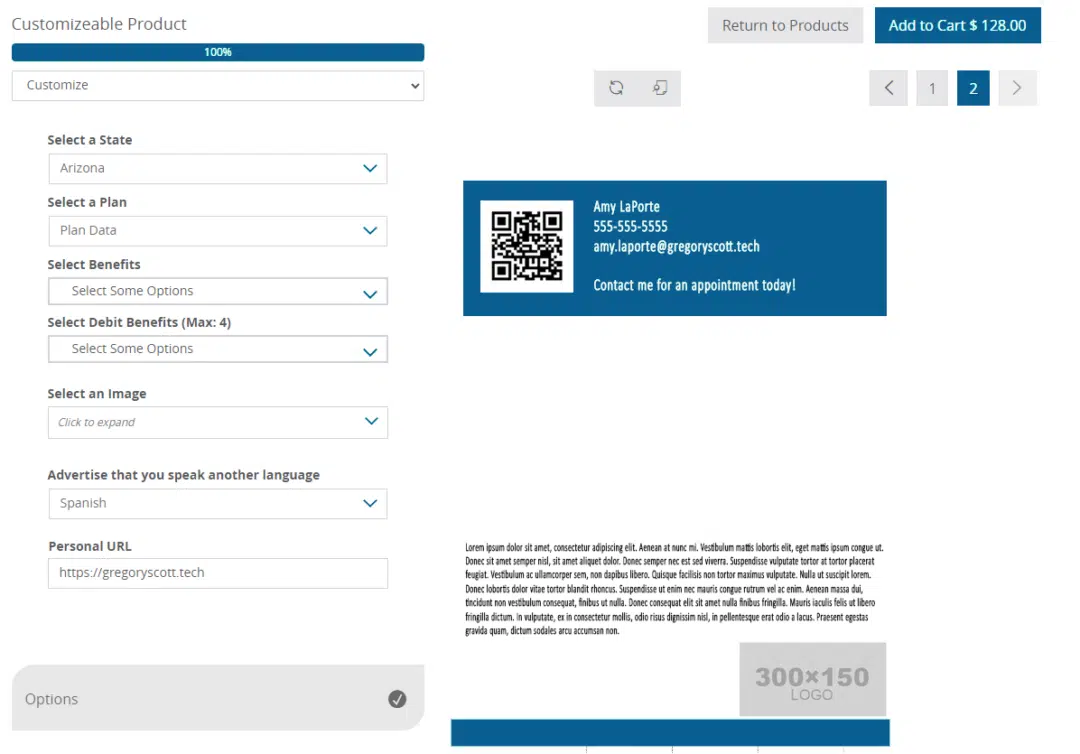
Task: Open the Select a State dropdown
Action: tap(217, 169)
